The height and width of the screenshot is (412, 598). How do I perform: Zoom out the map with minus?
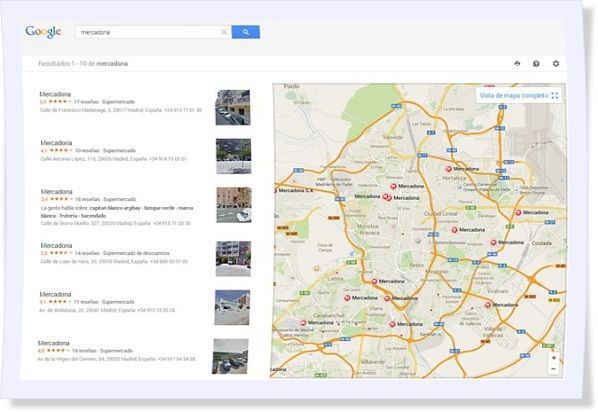(554, 369)
